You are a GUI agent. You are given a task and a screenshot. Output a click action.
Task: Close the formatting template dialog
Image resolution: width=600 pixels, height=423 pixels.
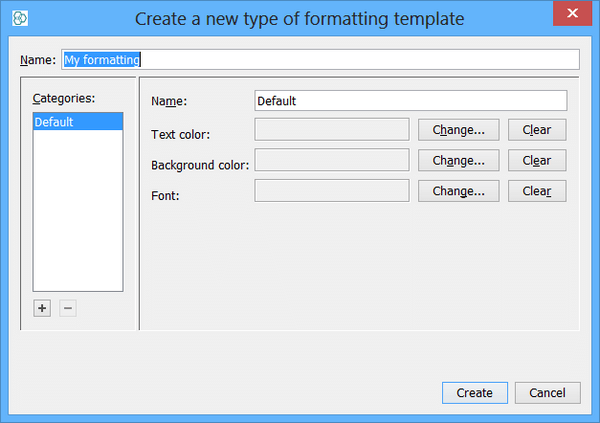(570, 15)
